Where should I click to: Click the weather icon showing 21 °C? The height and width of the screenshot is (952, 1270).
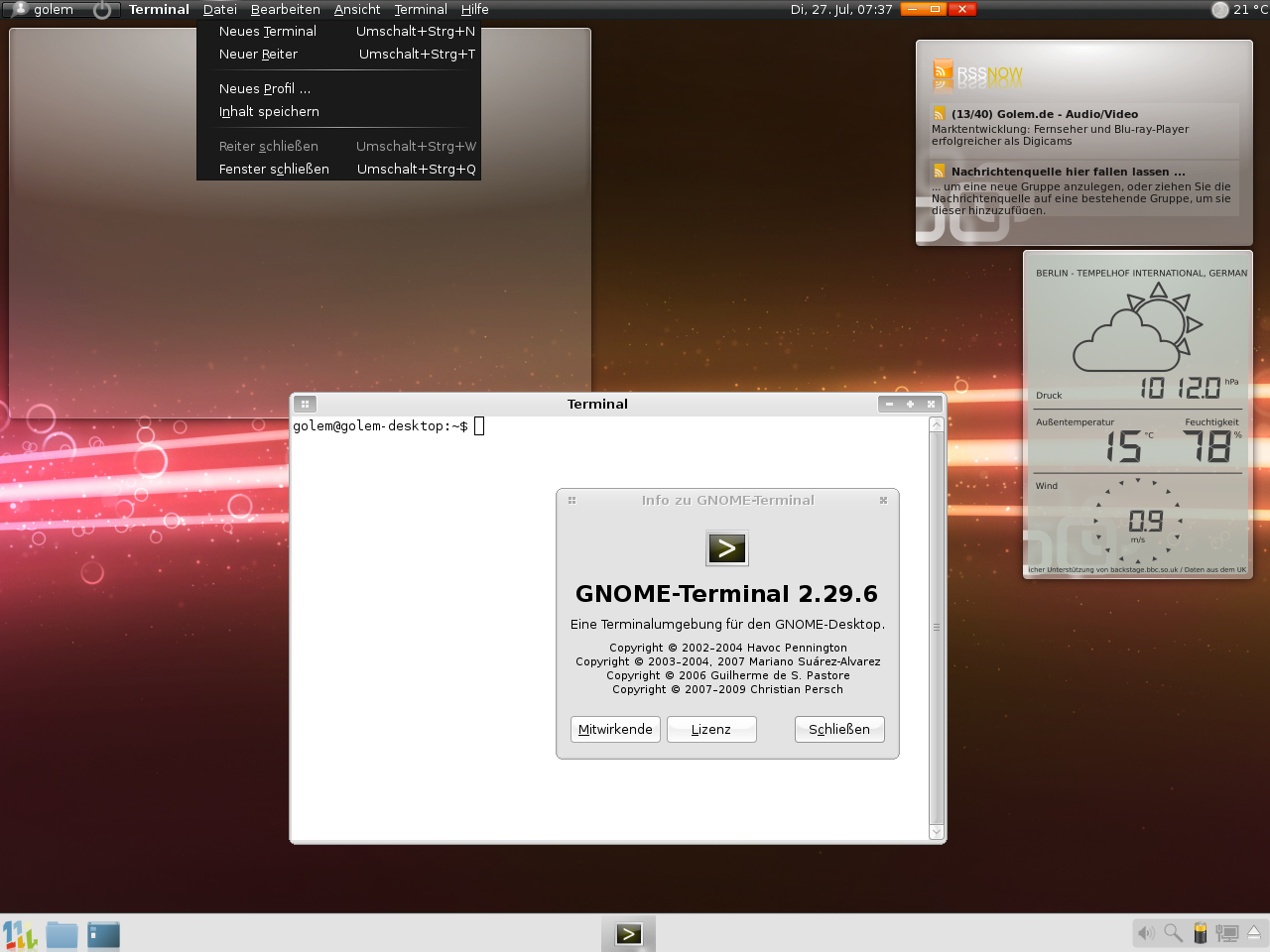(1219, 10)
